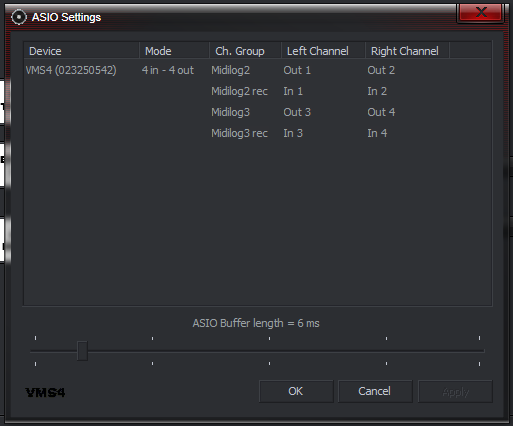The width and height of the screenshot is (513, 426).
Task: Click the ASIO buffer length slider handle
Action: 82,351
